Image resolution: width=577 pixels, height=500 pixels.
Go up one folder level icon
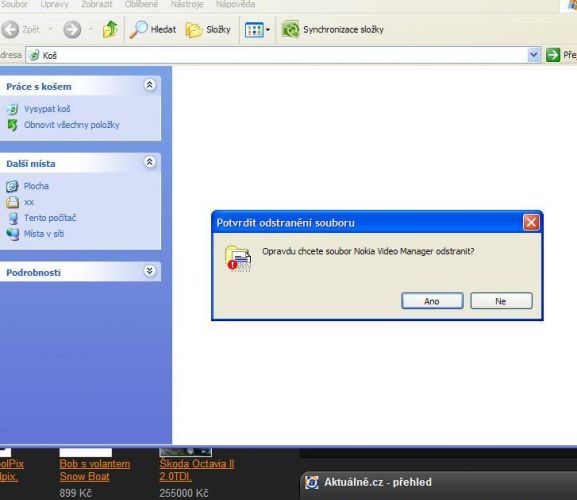click(110, 29)
